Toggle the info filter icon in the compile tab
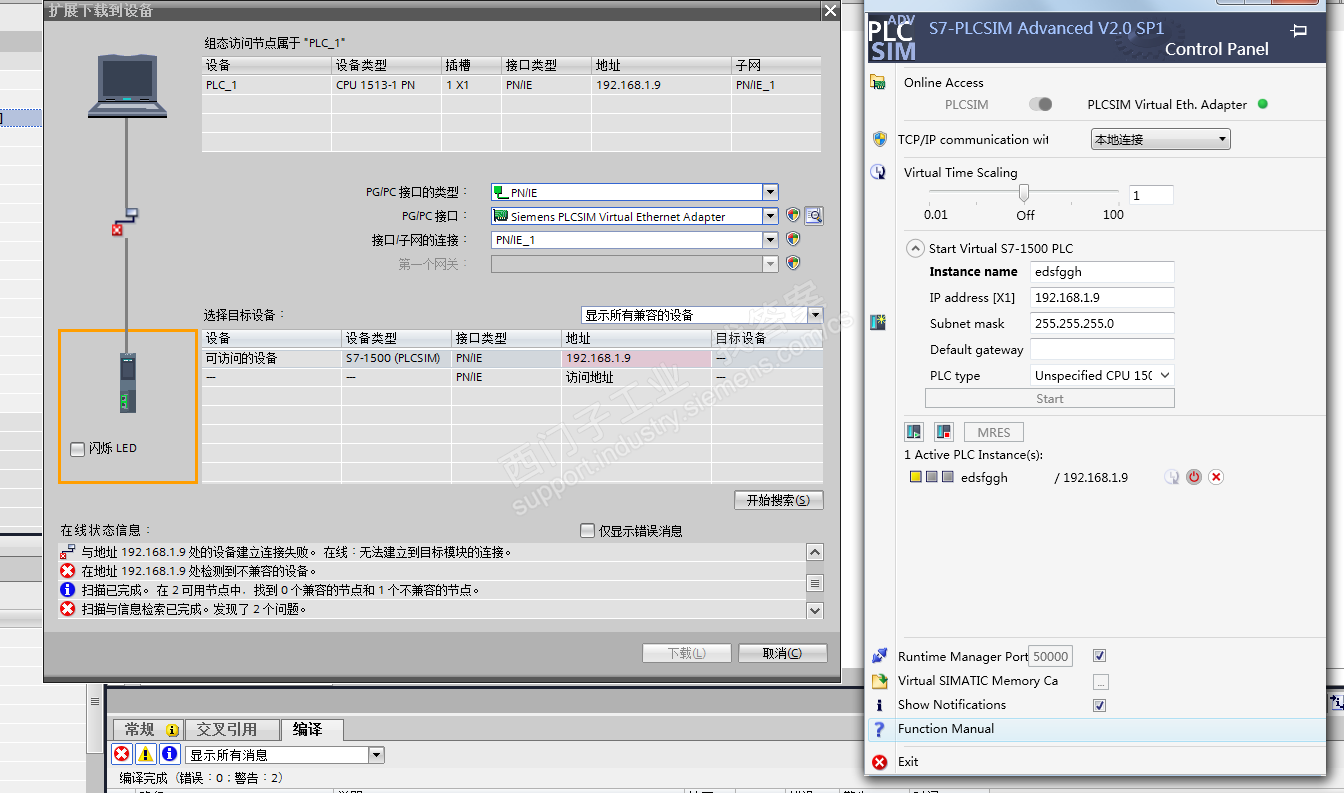The image size is (1344, 793). coord(170,755)
